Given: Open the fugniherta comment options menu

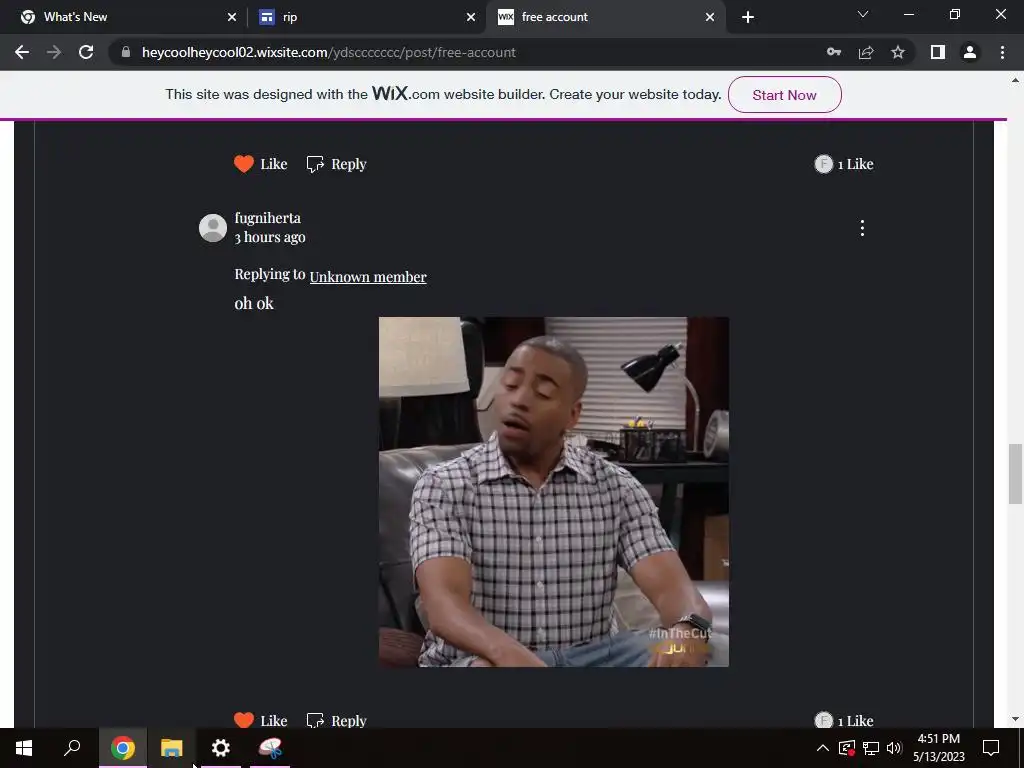Looking at the screenshot, I should tap(862, 228).
